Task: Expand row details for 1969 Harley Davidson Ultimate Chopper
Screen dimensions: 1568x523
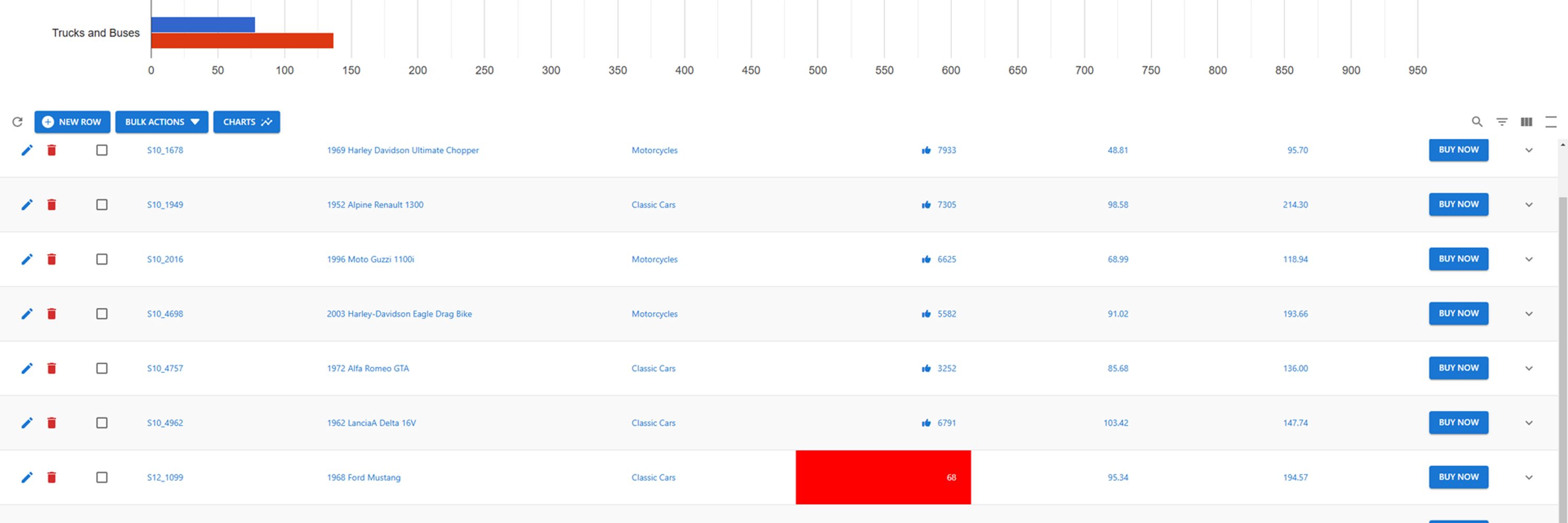Action: pos(1528,151)
